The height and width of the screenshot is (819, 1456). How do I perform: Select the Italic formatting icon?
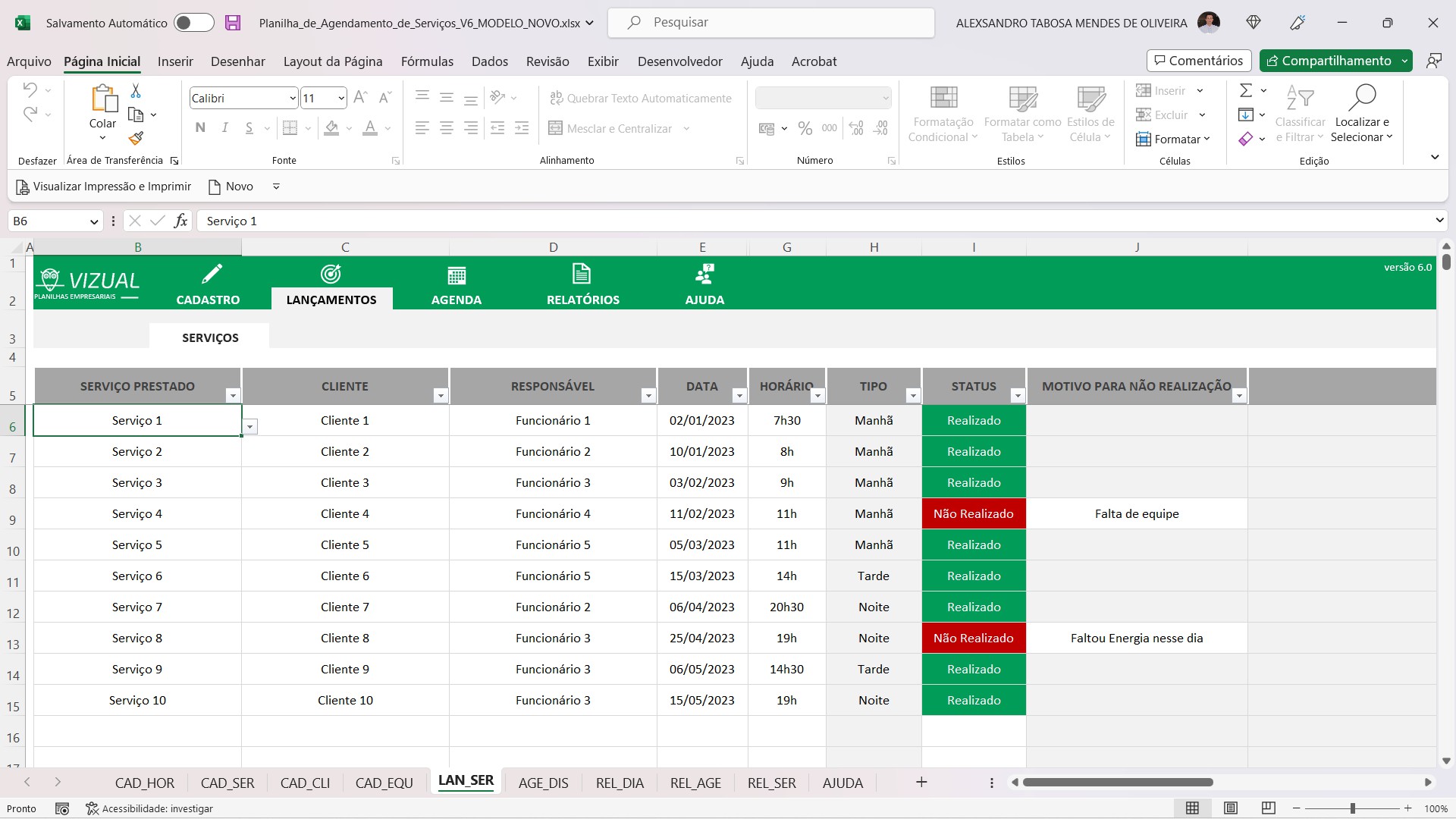click(x=224, y=127)
